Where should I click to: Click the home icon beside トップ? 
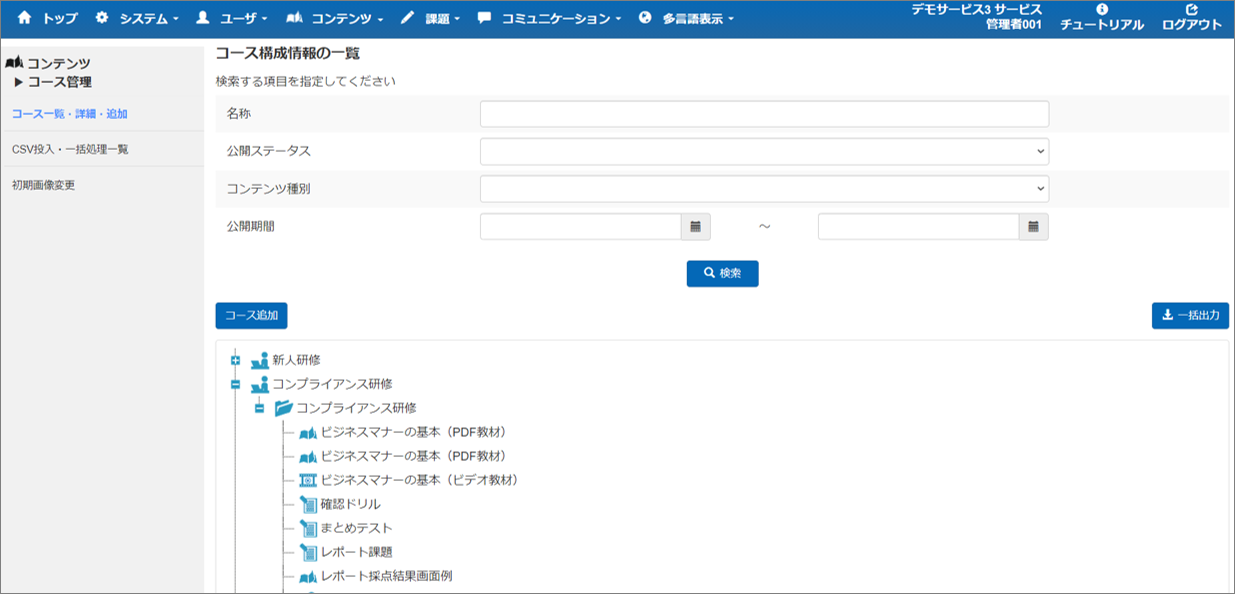click(24, 15)
